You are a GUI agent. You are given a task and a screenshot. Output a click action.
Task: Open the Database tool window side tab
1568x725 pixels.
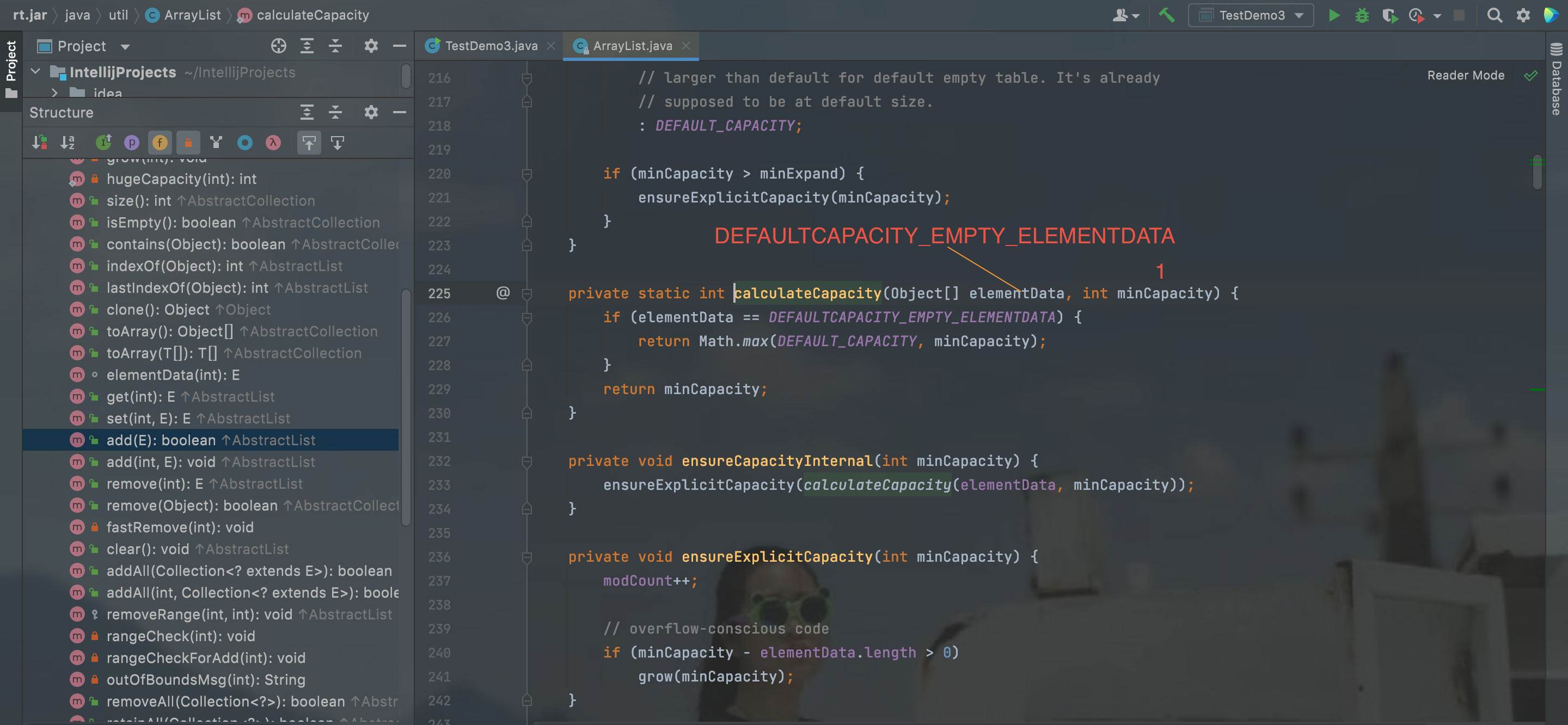1557,79
